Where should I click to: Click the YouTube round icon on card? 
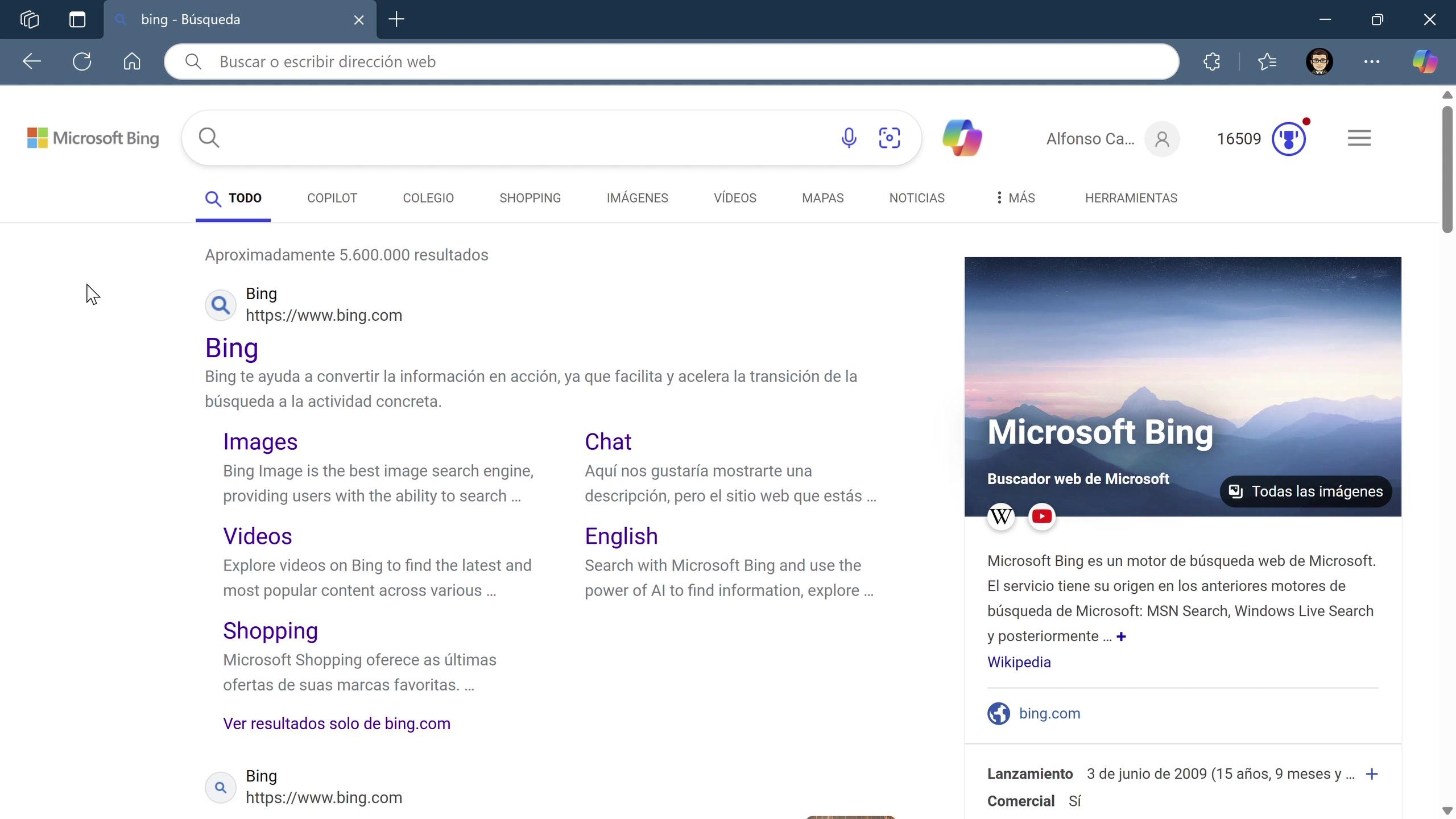pyautogui.click(x=1041, y=516)
